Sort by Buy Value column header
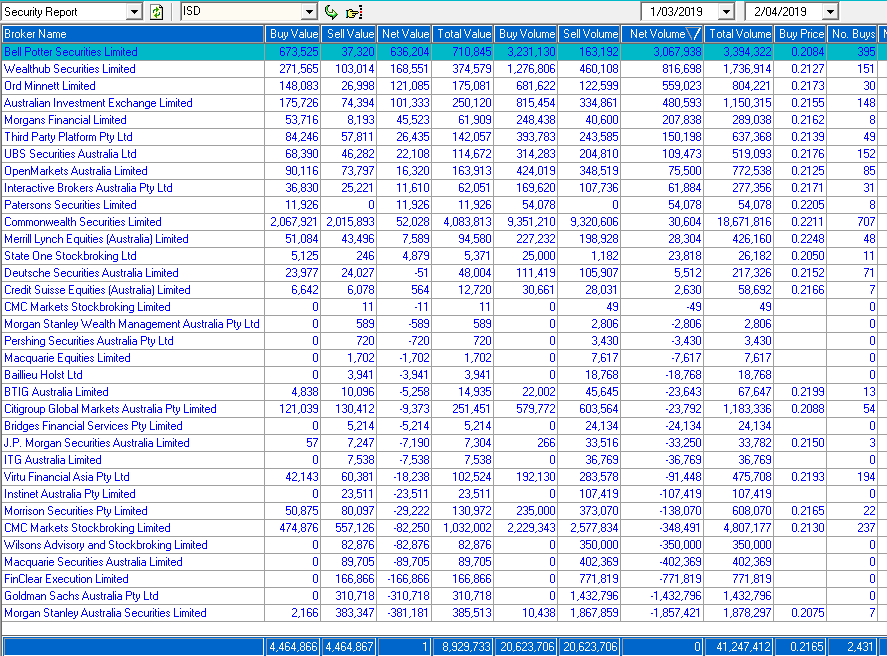Screen dimensions: 887x656 pyautogui.click(x=292, y=34)
